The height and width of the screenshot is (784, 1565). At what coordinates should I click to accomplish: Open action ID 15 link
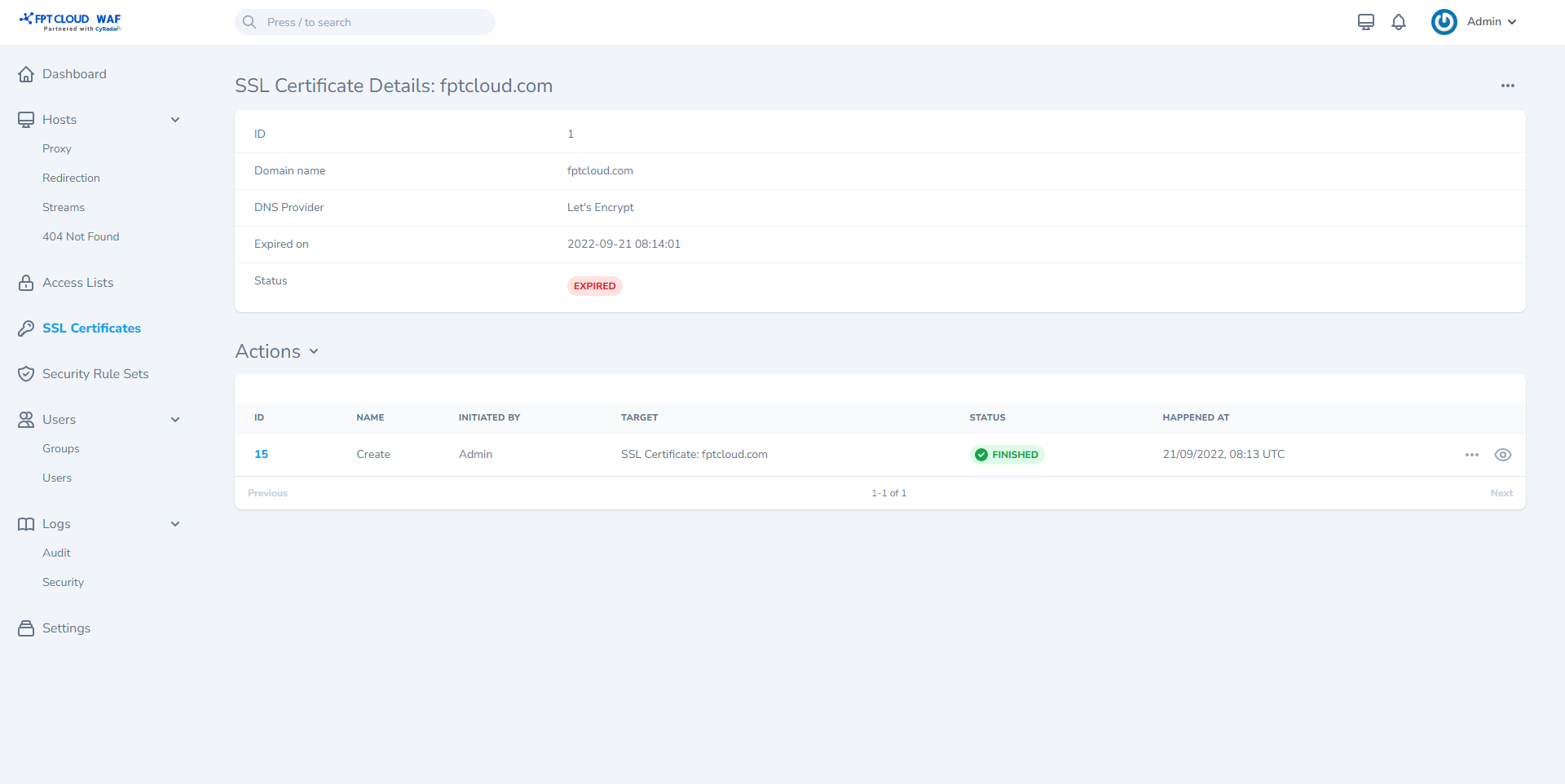pyautogui.click(x=261, y=454)
